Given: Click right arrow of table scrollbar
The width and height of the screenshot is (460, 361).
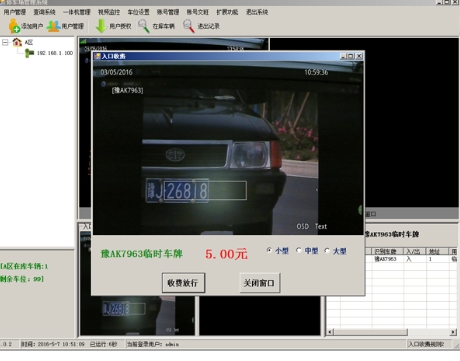Looking at the screenshot, I should coord(453,332).
